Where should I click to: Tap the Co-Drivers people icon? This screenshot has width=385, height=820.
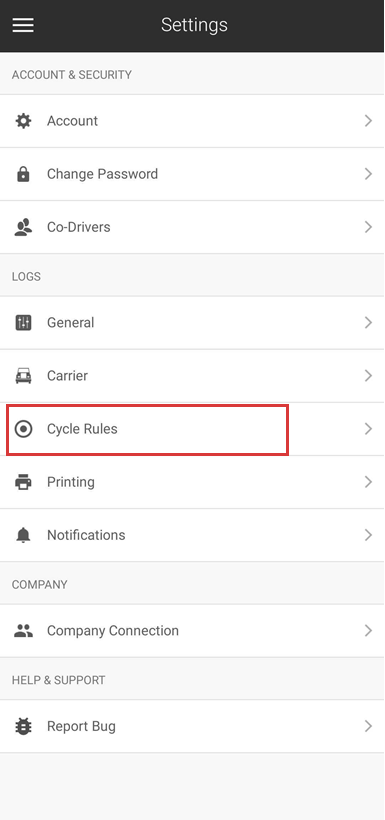23,227
